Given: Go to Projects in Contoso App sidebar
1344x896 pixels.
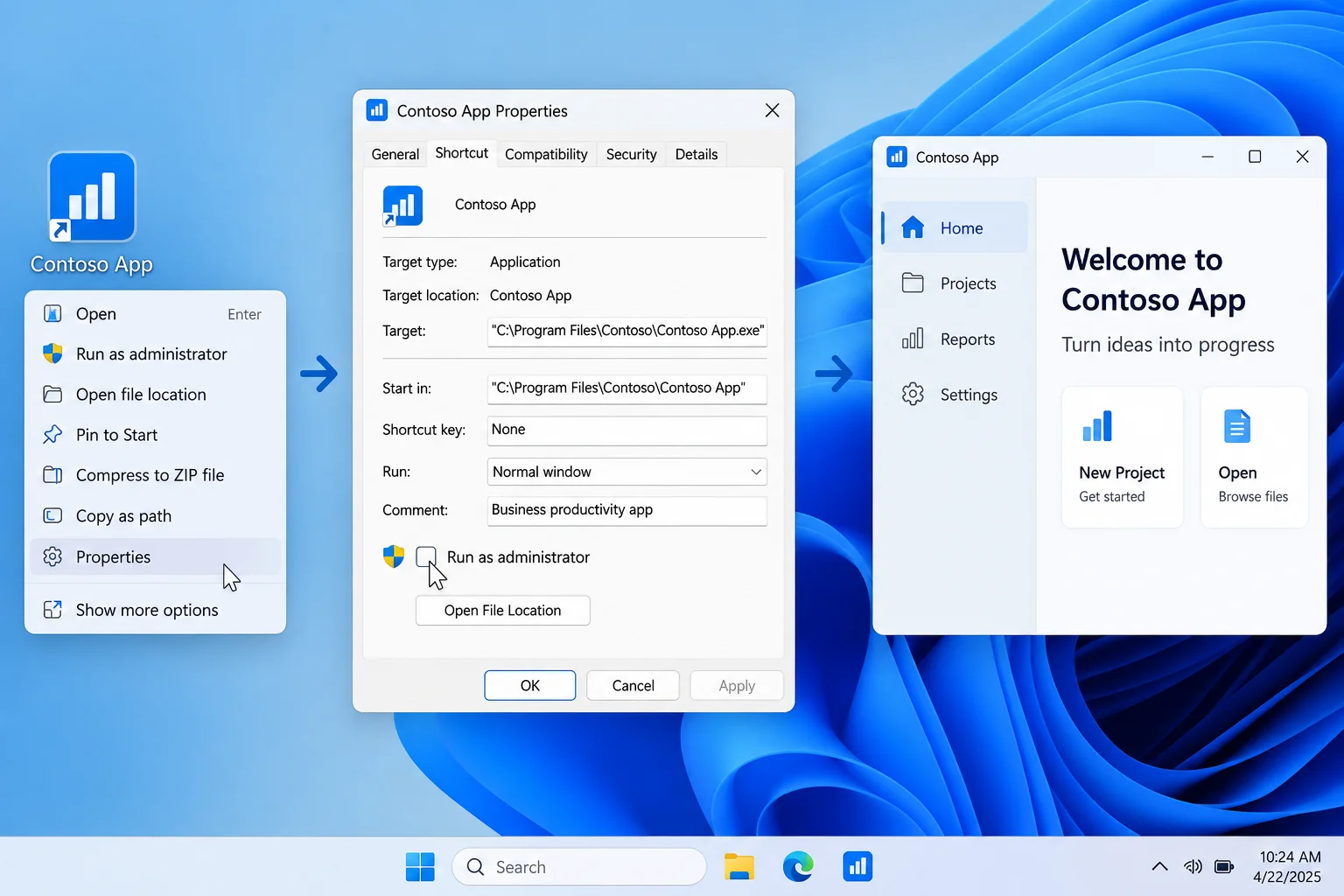Looking at the screenshot, I should (955, 283).
